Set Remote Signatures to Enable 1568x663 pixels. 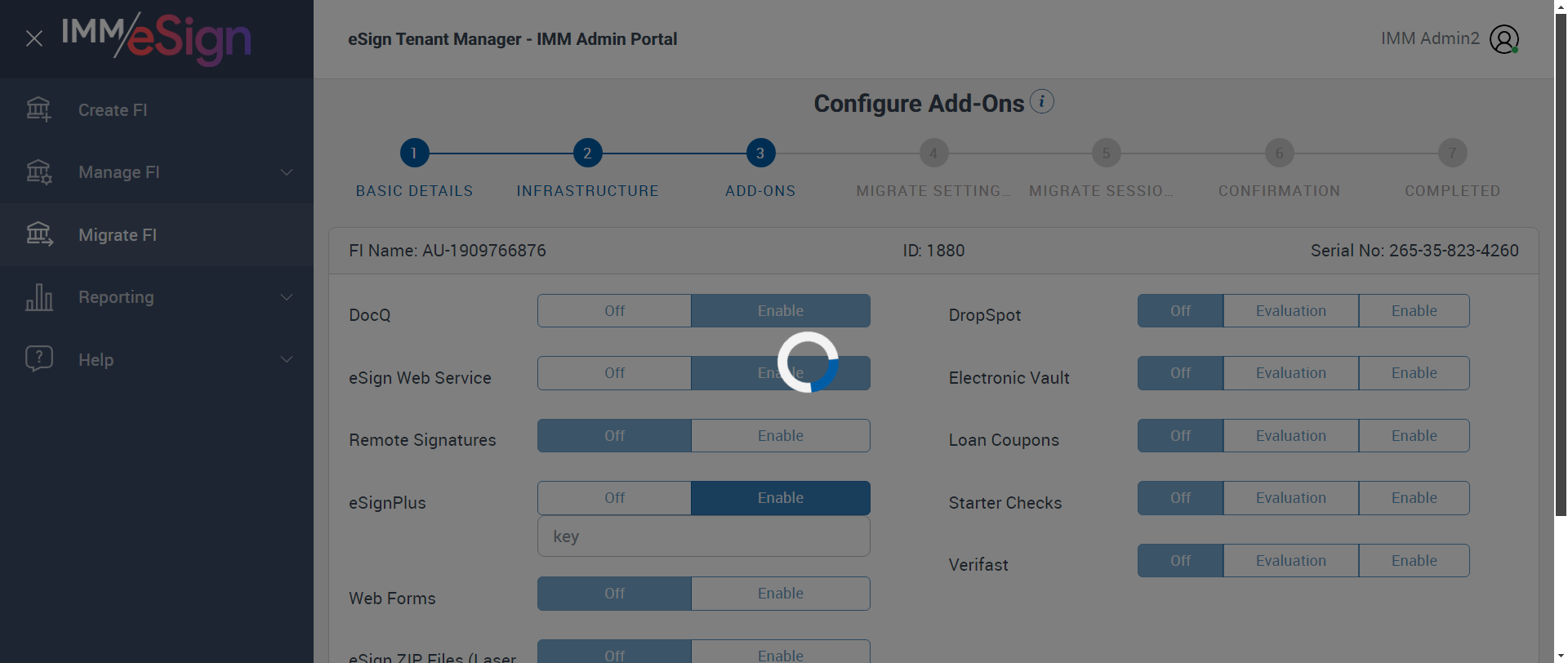[x=781, y=436]
